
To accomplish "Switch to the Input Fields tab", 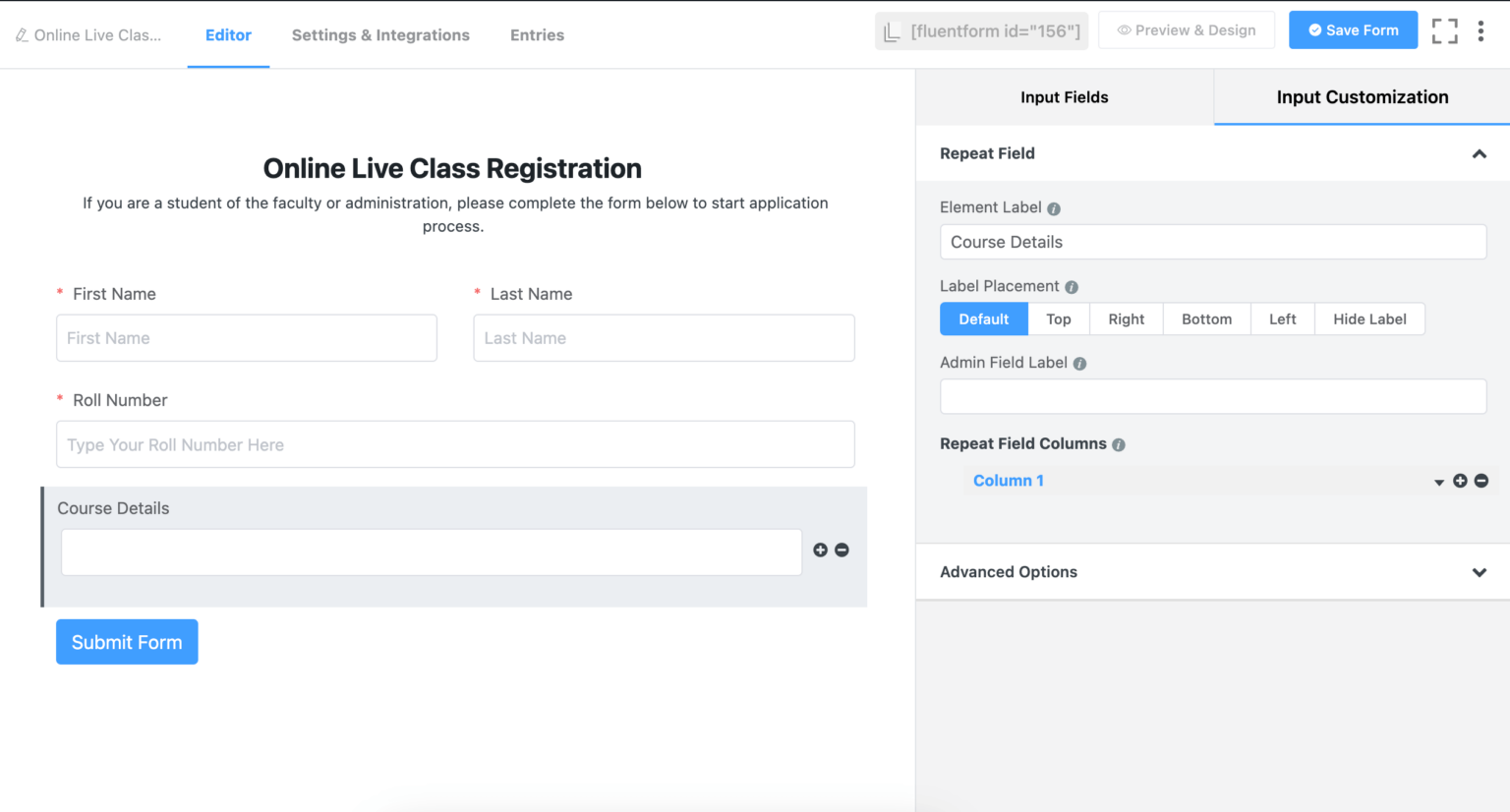I will [x=1065, y=97].
